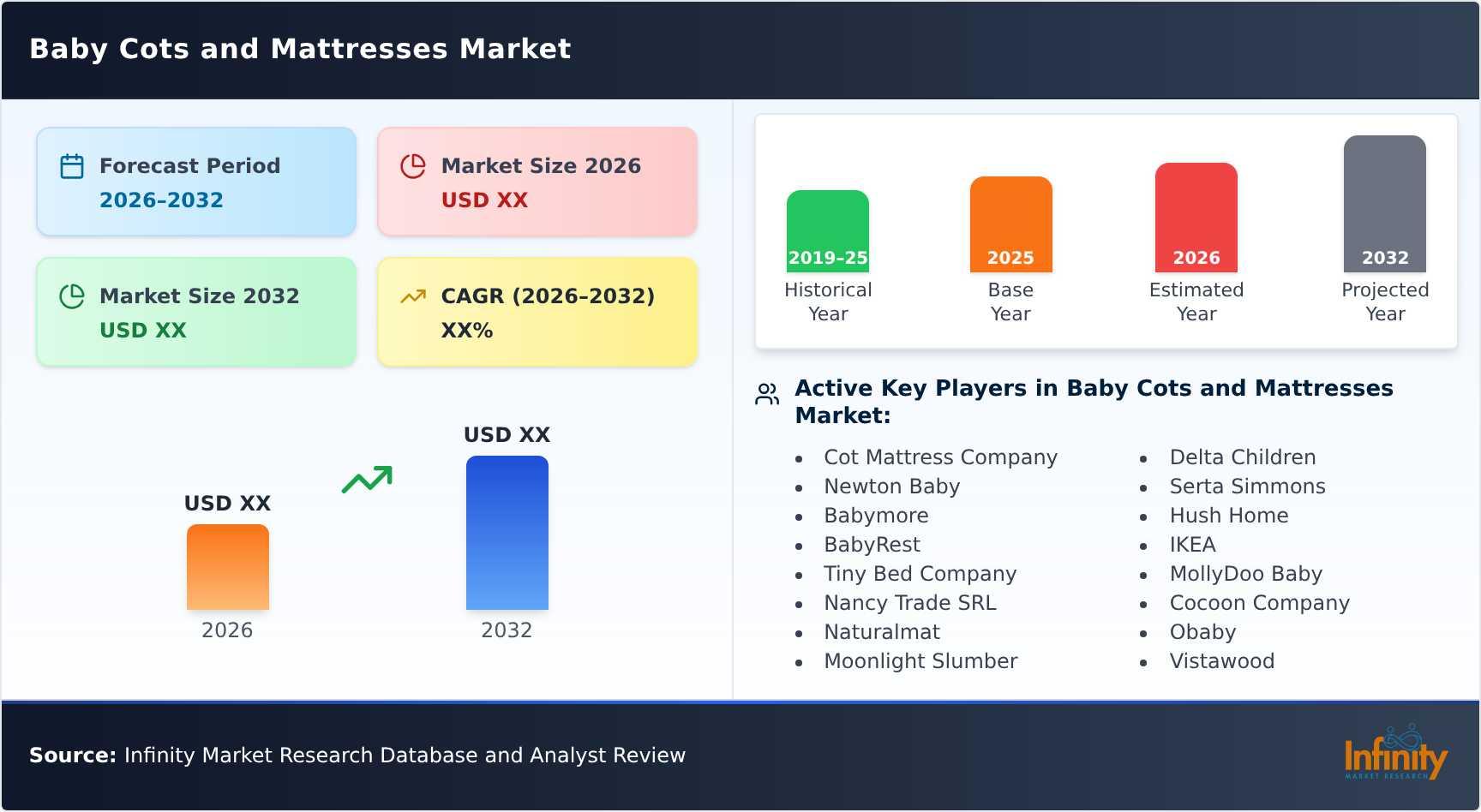1481x812 pixels.
Task: Select the green 2019-25 Historical Year bar
Action: click(x=828, y=231)
